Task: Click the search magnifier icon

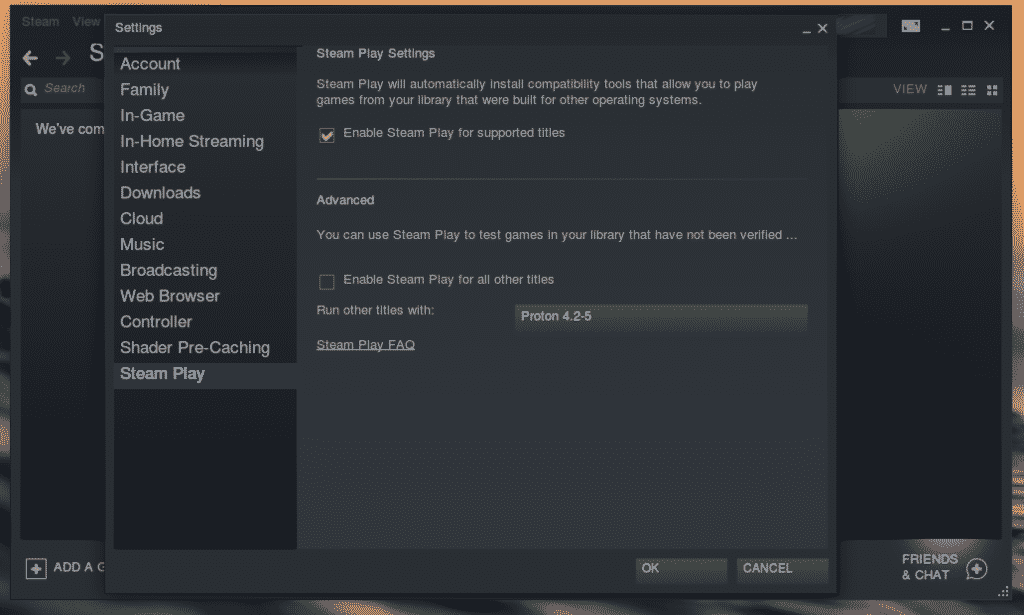Action: pos(31,89)
